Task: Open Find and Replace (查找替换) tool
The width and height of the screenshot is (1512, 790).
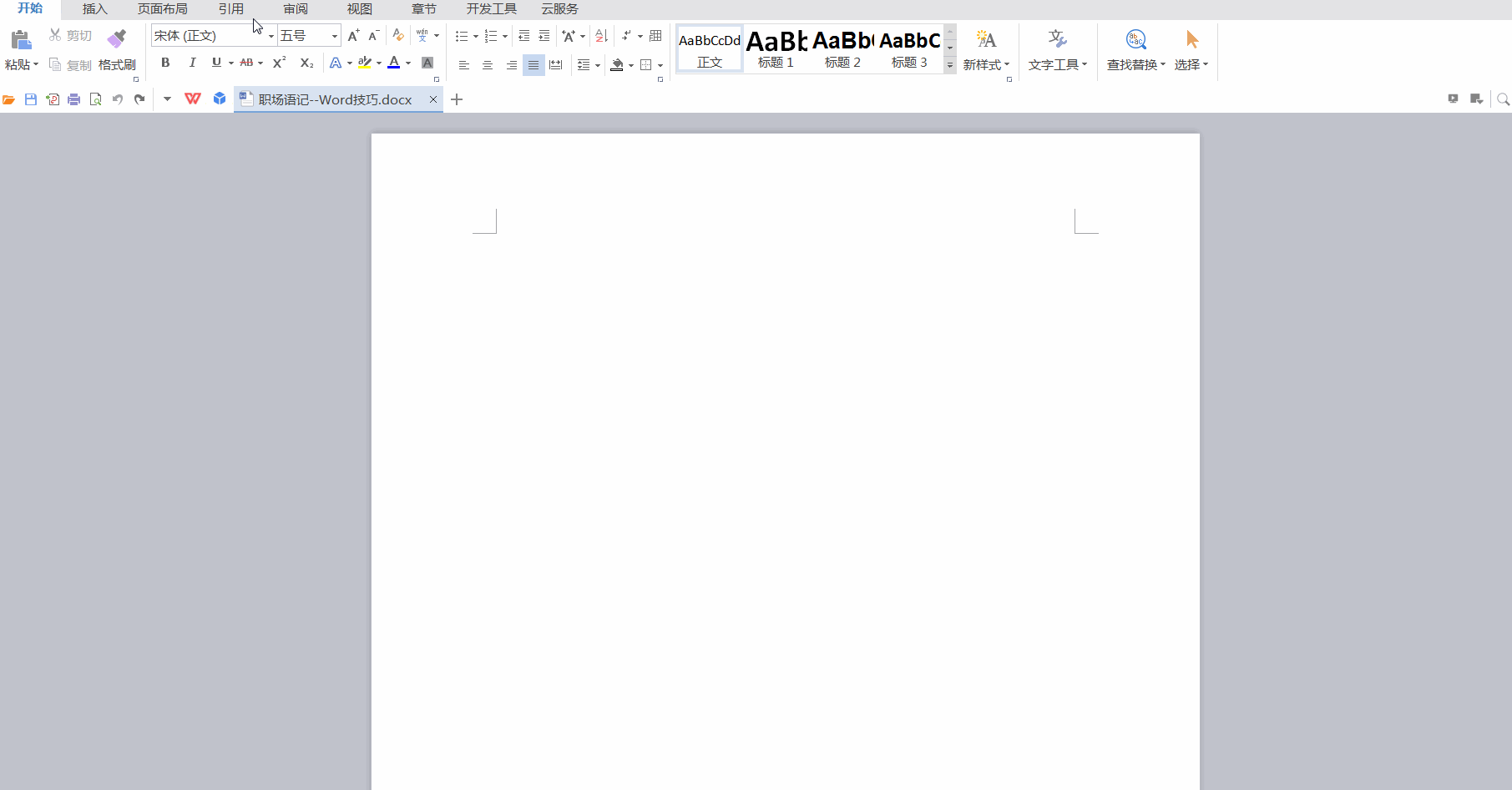Action: 1135,50
